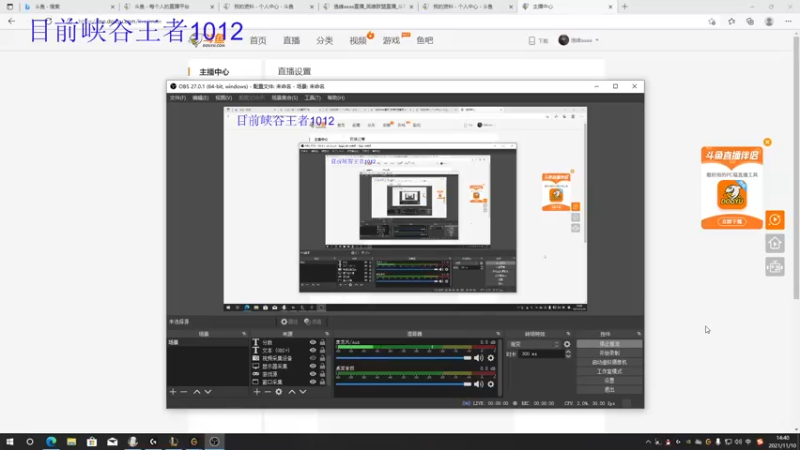Toggle visibility of 视频采集设备 source

(313, 358)
